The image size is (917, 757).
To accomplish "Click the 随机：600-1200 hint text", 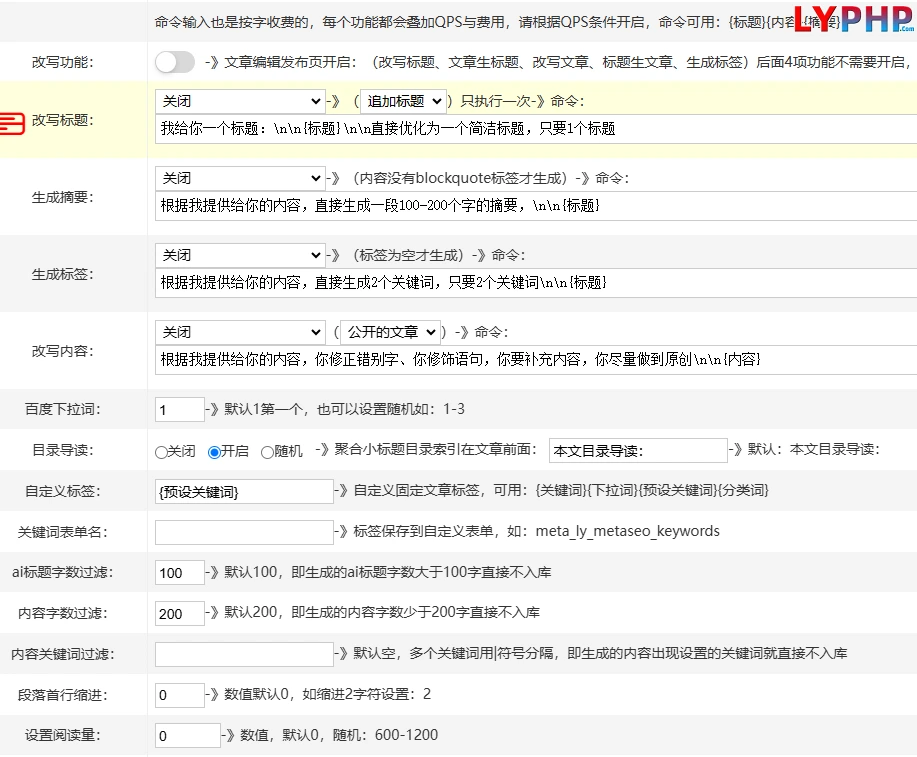I will 385,735.
